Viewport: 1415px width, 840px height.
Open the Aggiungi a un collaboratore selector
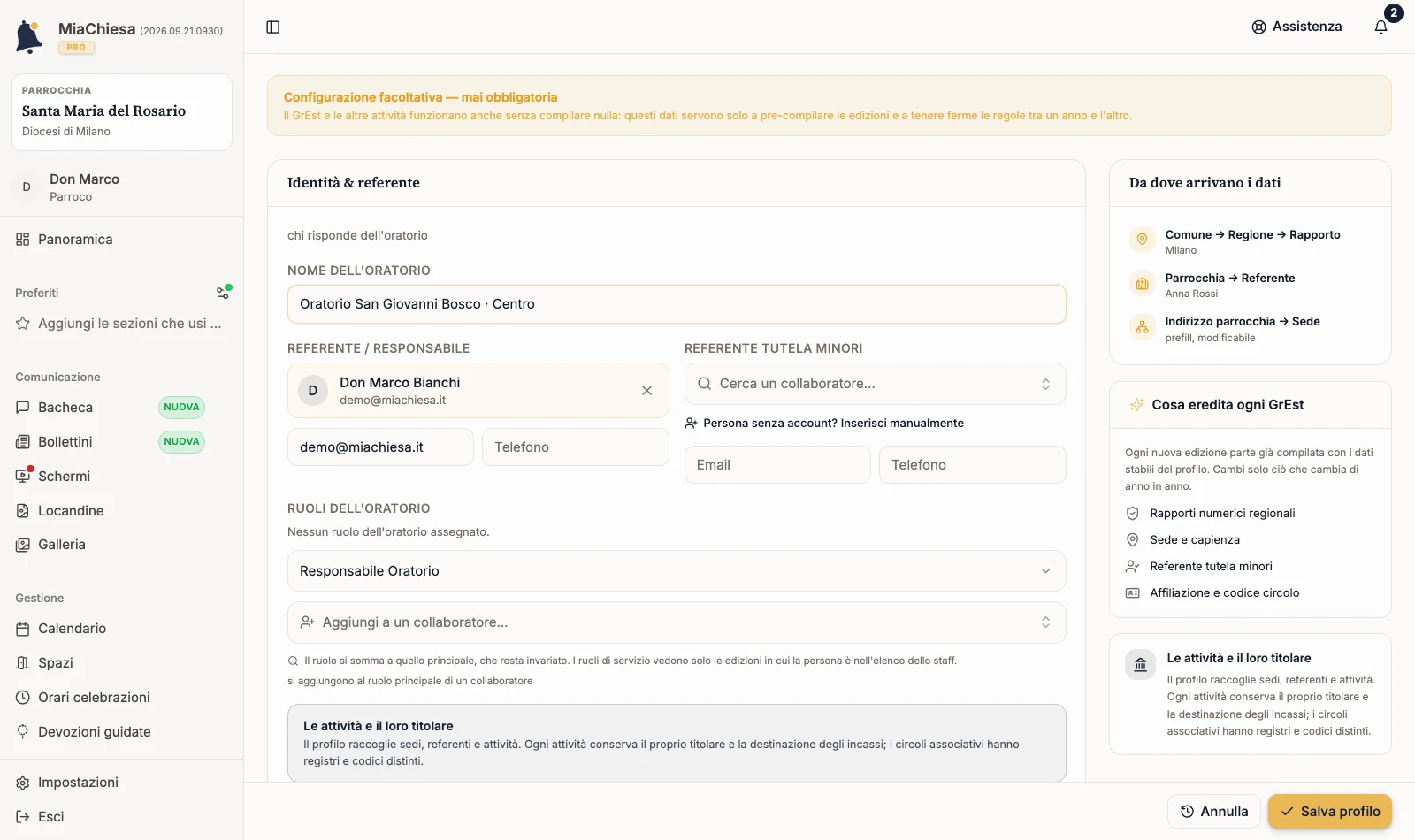pyautogui.click(x=677, y=622)
